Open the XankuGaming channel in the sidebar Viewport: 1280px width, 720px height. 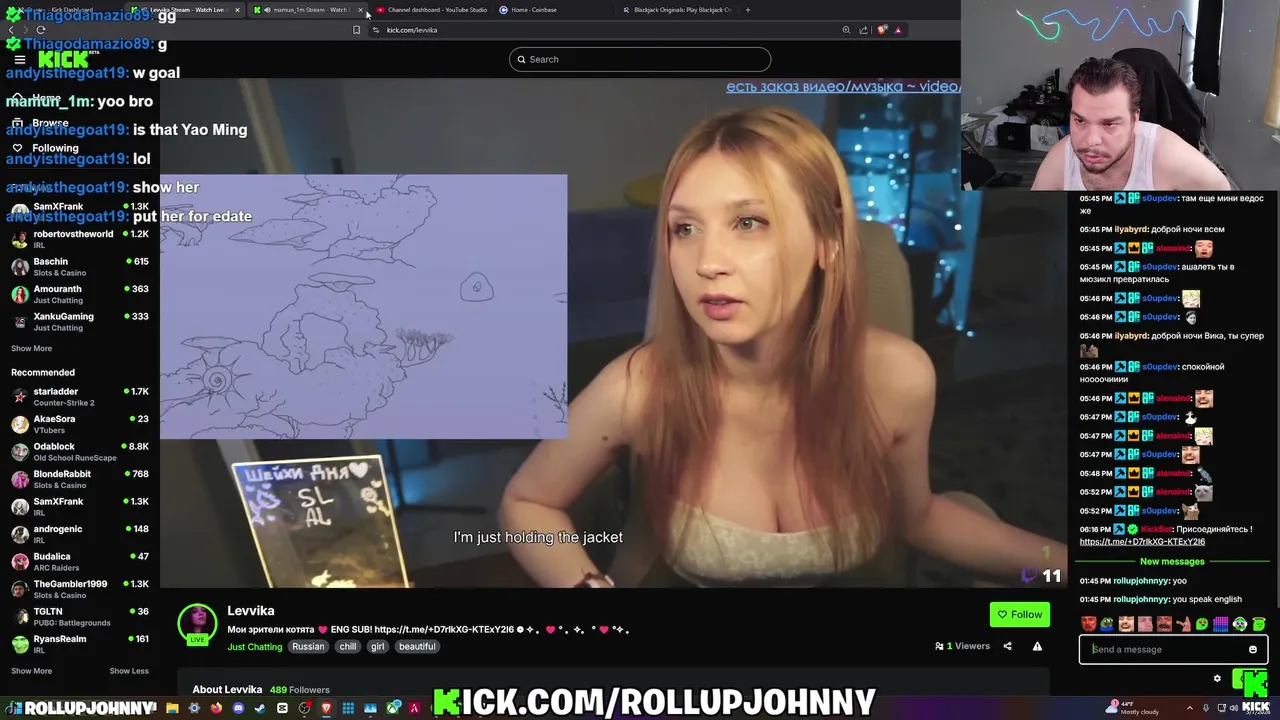[80, 322]
